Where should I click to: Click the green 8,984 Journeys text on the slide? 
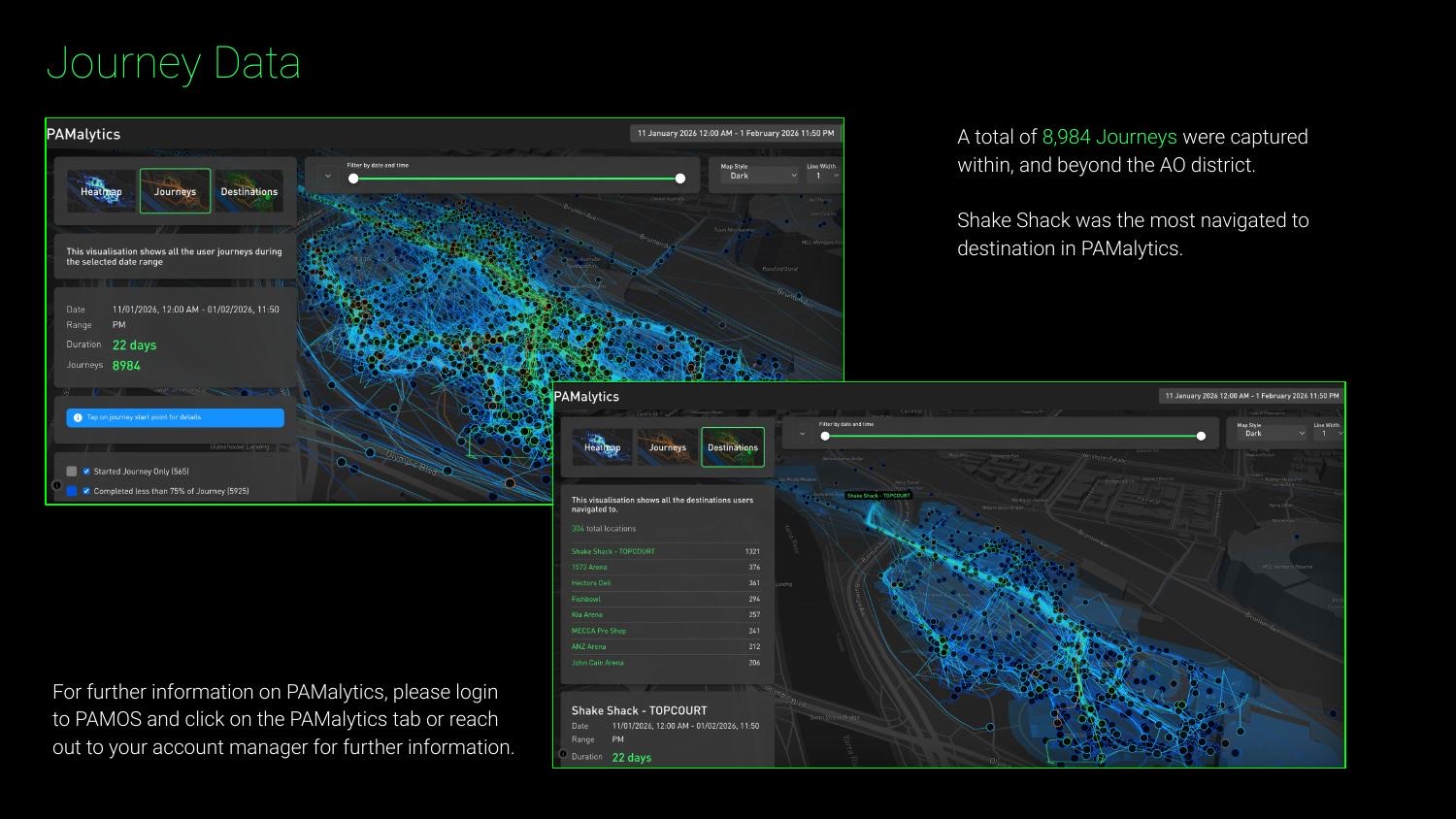click(x=1109, y=137)
